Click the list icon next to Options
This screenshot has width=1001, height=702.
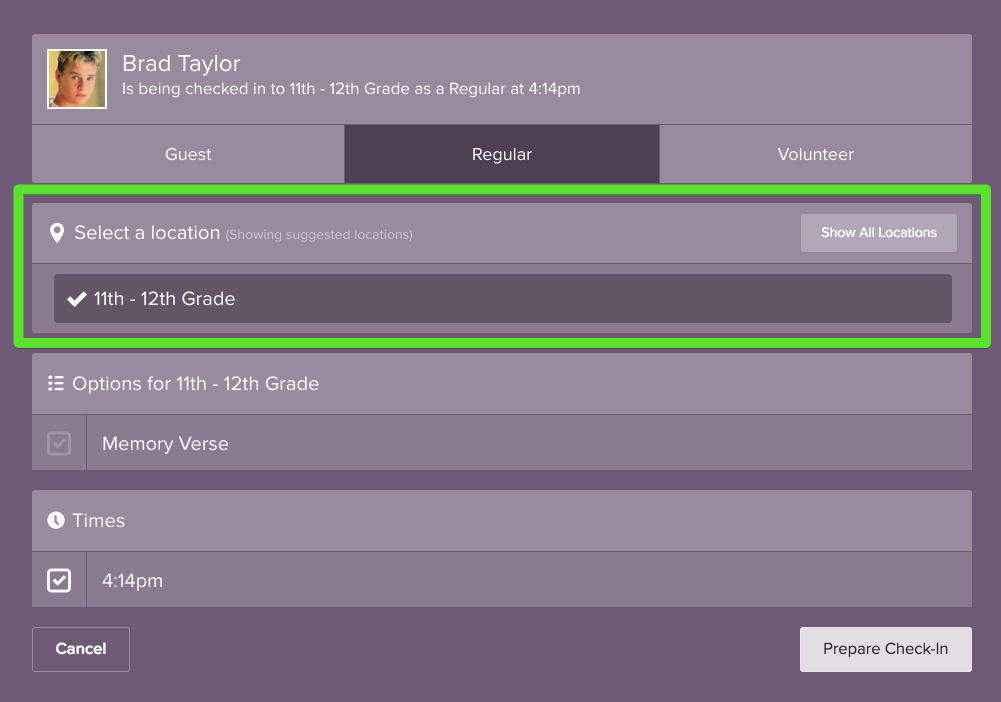pos(56,383)
